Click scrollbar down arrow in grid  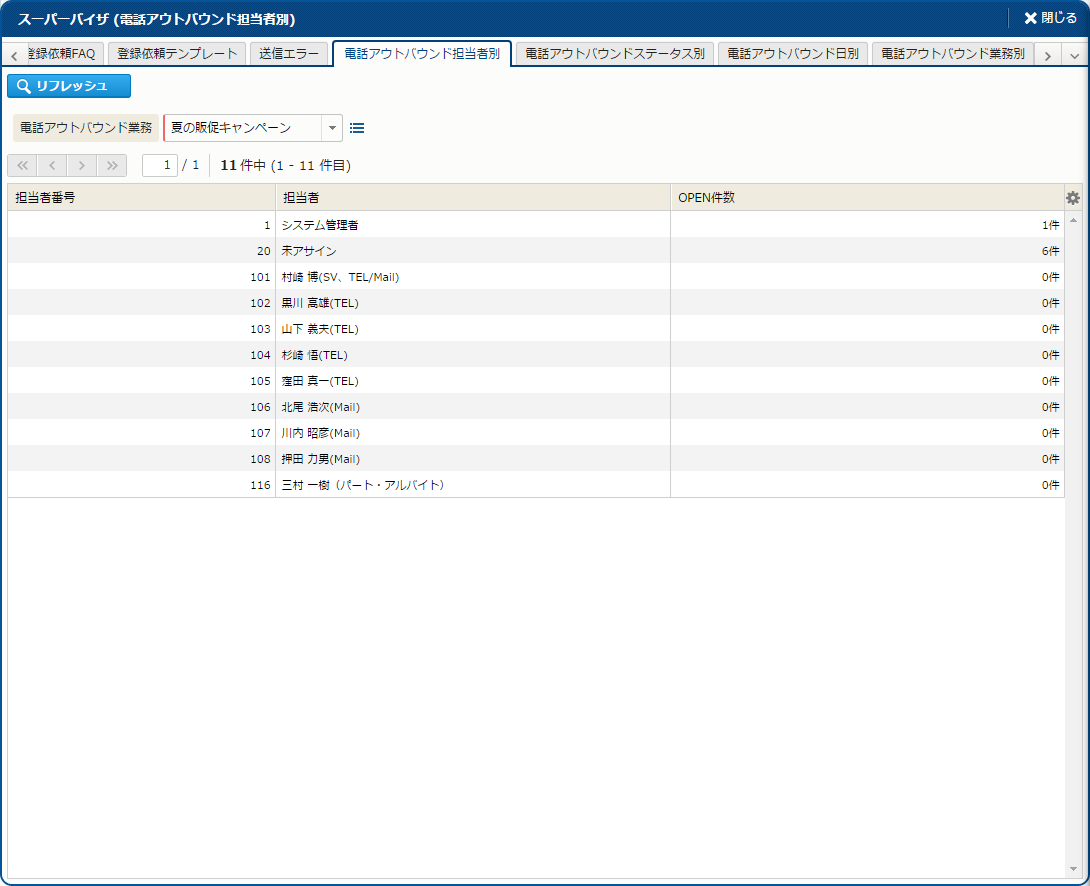pos(1073,869)
